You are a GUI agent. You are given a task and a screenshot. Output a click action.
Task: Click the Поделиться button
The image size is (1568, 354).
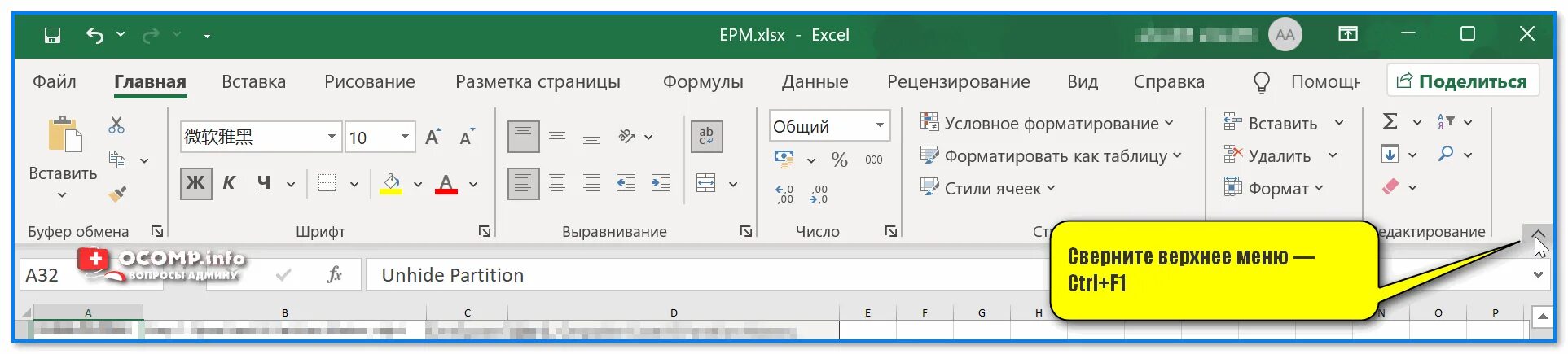click(x=1462, y=81)
